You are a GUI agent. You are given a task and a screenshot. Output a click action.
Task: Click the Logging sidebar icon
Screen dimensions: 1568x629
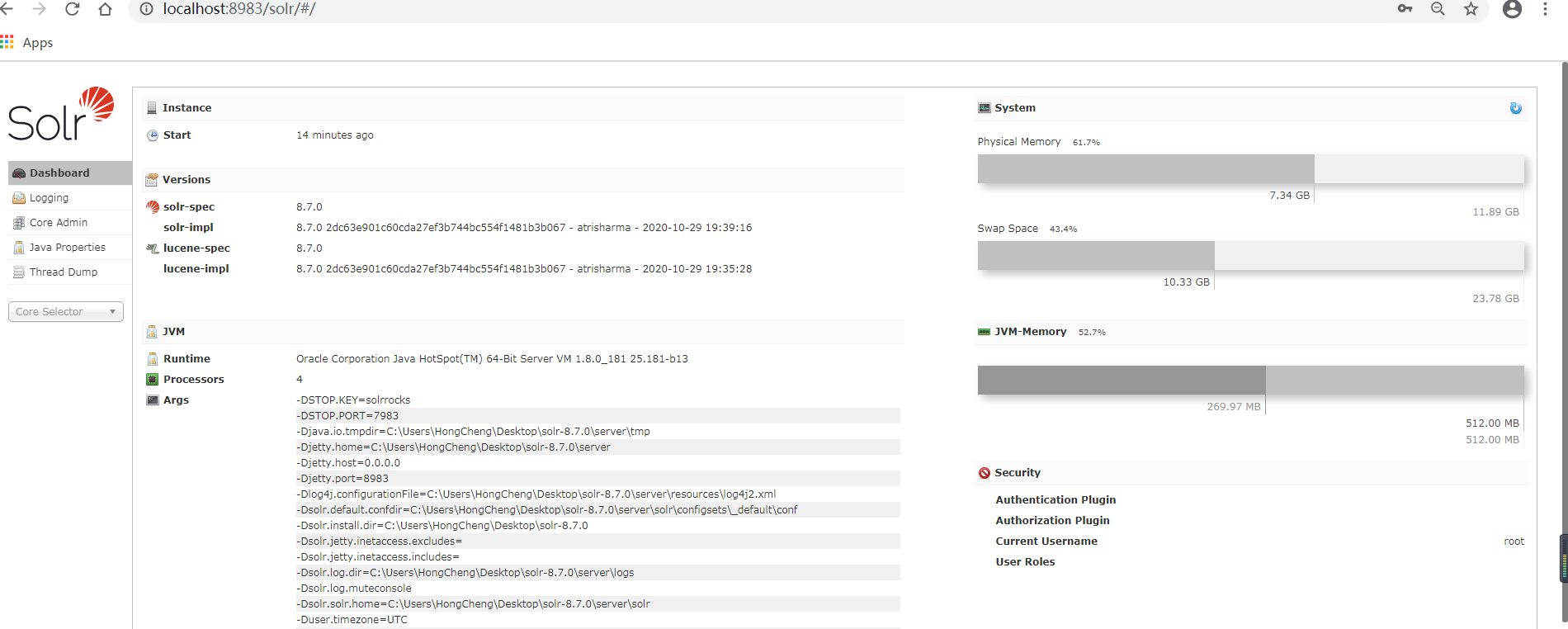[19, 198]
